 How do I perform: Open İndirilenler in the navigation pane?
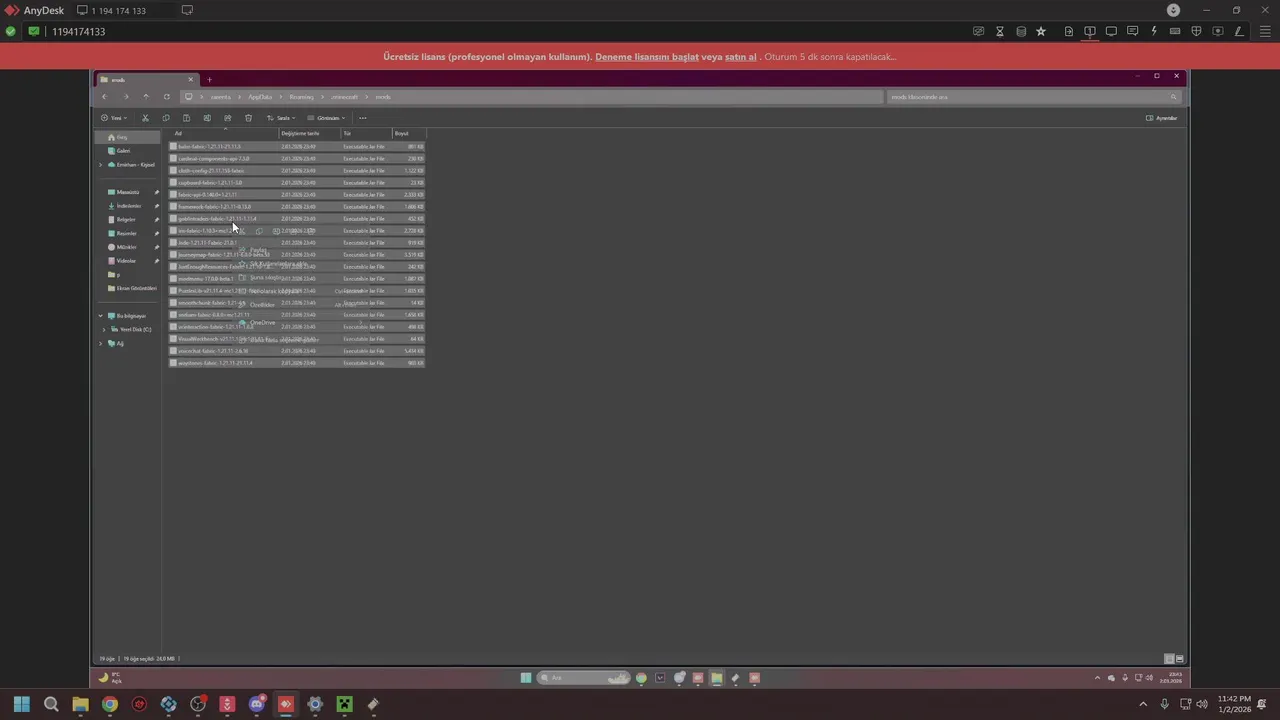click(129, 206)
